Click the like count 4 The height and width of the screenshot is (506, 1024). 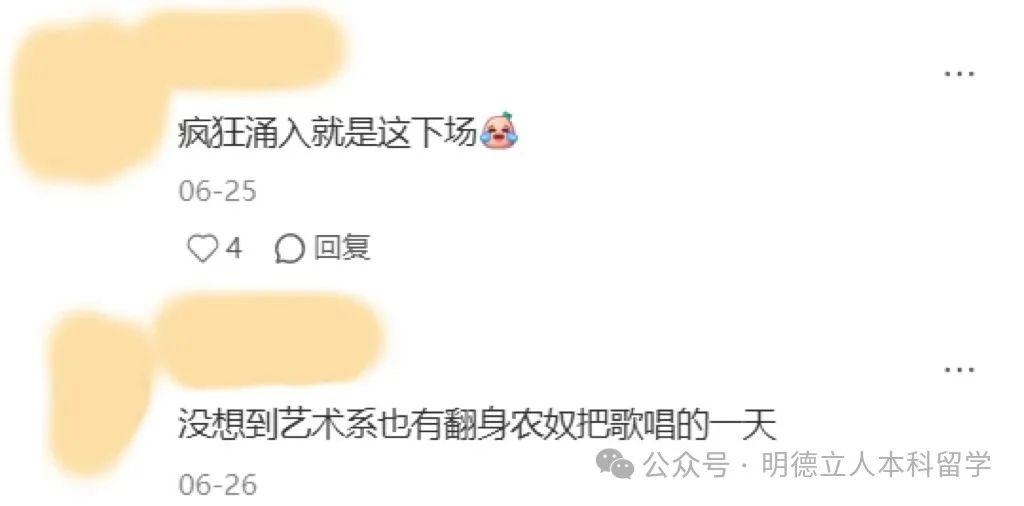tap(234, 249)
